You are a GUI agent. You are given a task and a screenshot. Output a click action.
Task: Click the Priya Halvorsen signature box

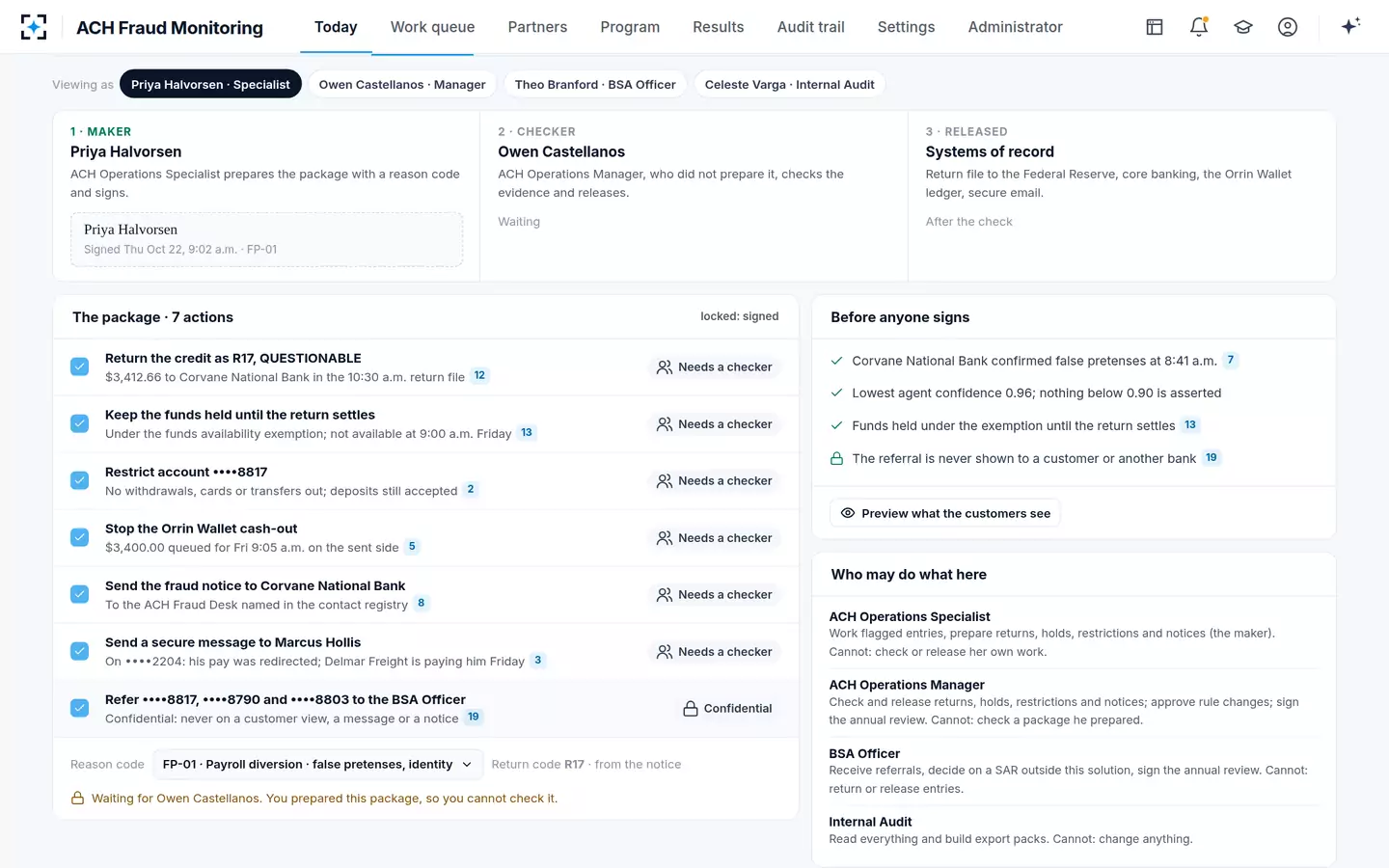pos(266,239)
